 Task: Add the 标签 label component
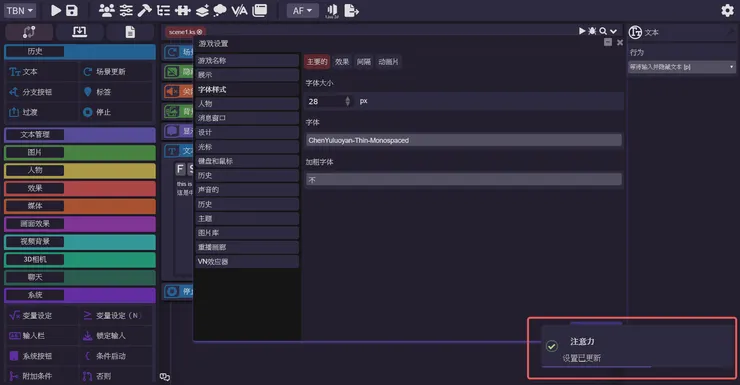(116, 92)
